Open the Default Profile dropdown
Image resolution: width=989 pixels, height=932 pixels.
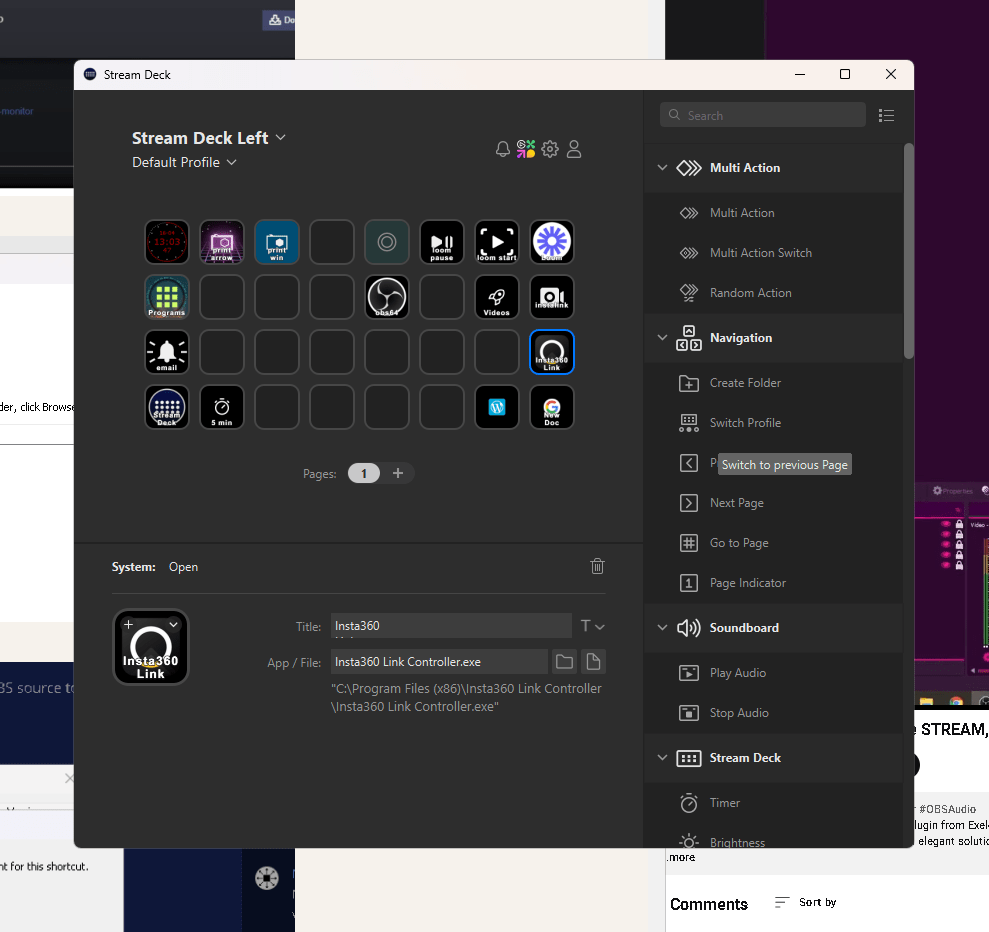pos(184,162)
